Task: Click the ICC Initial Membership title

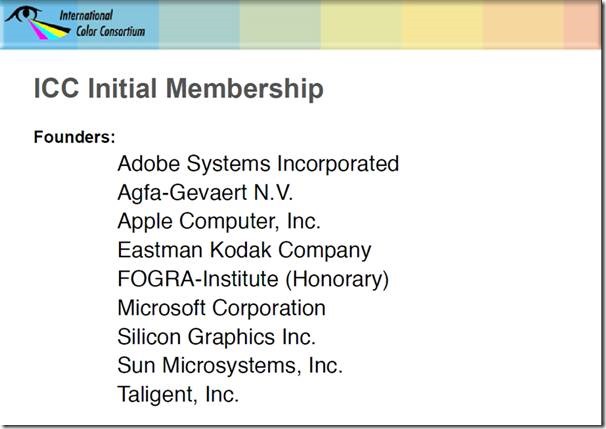Action: 179,89
